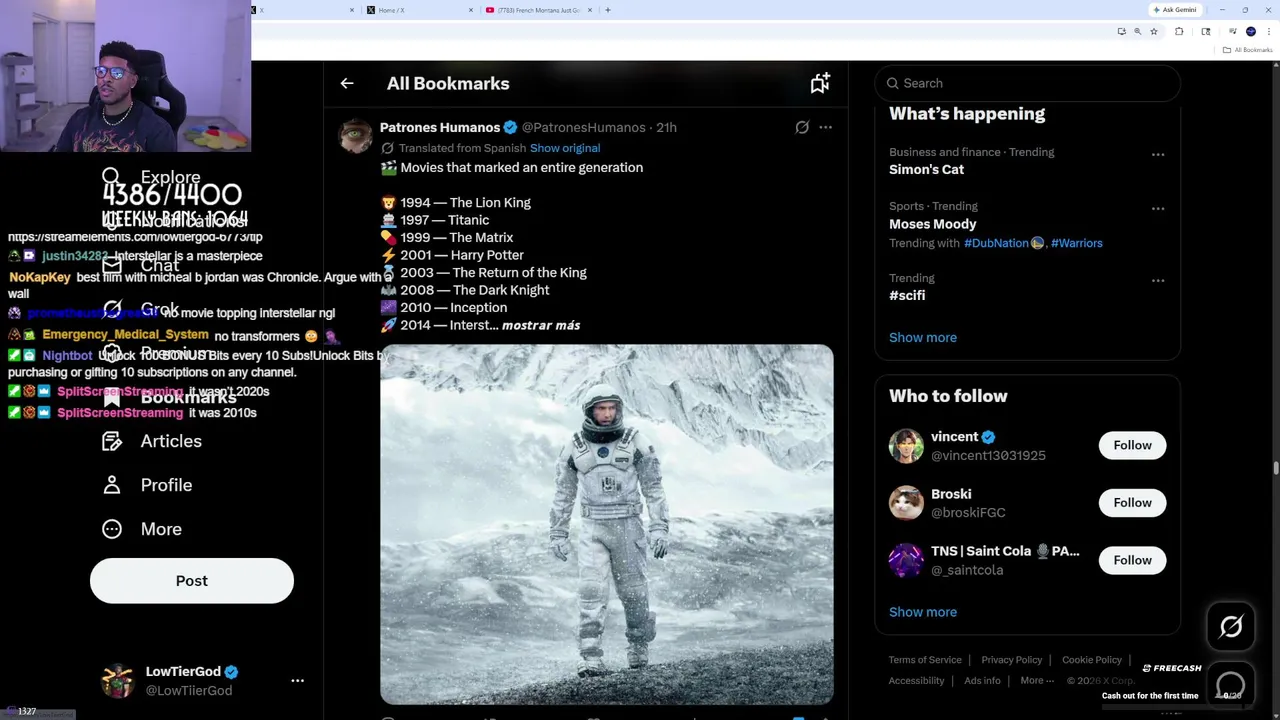Show more trends under What's happening
This screenshot has height=720, width=1280.
click(x=923, y=337)
